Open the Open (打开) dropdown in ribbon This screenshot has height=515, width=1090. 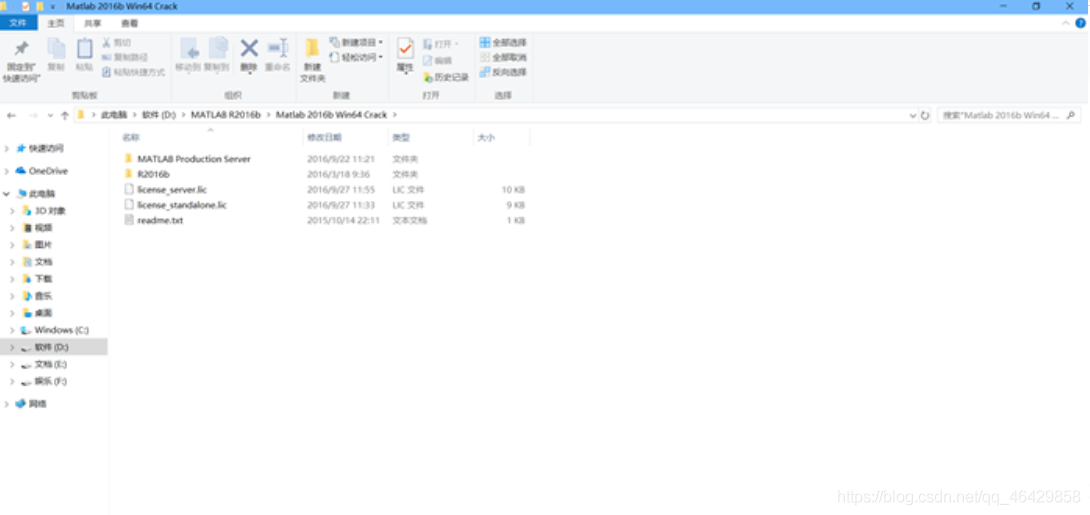[x=441, y=44]
